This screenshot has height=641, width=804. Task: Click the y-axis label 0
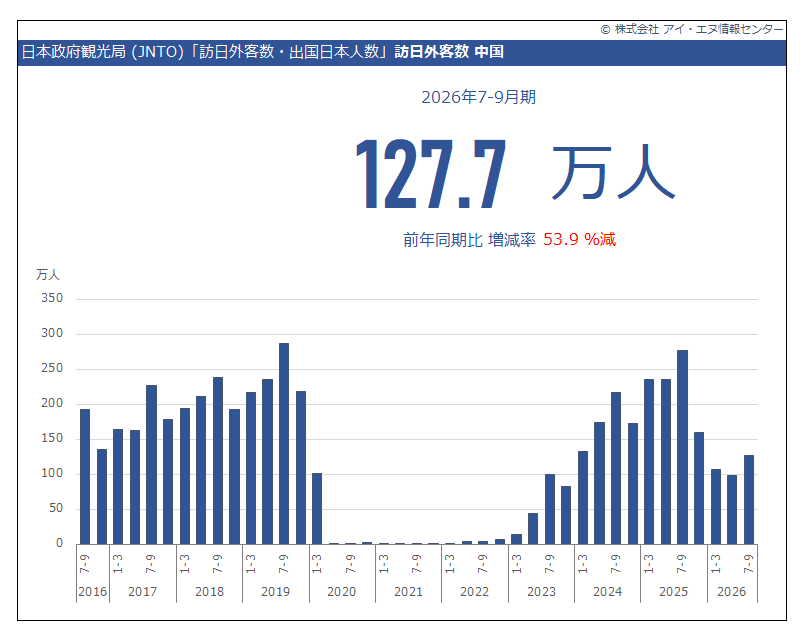point(59,543)
